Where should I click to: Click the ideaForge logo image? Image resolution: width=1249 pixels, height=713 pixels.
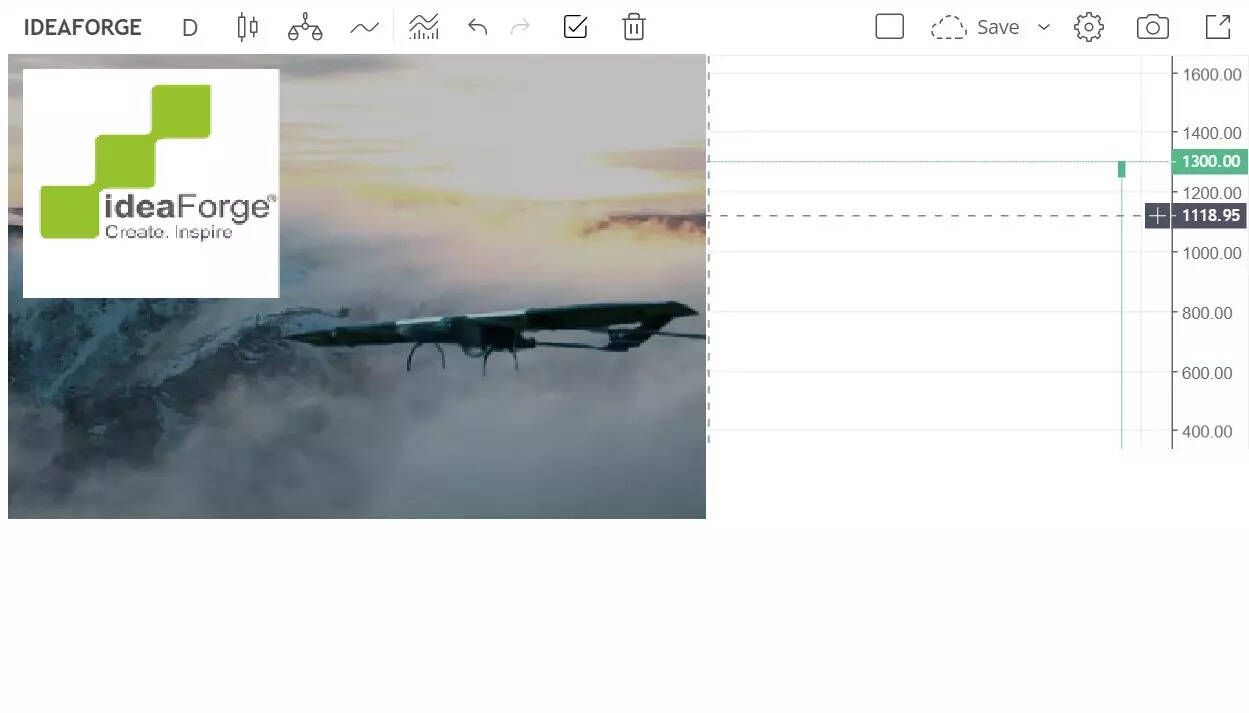point(151,183)
